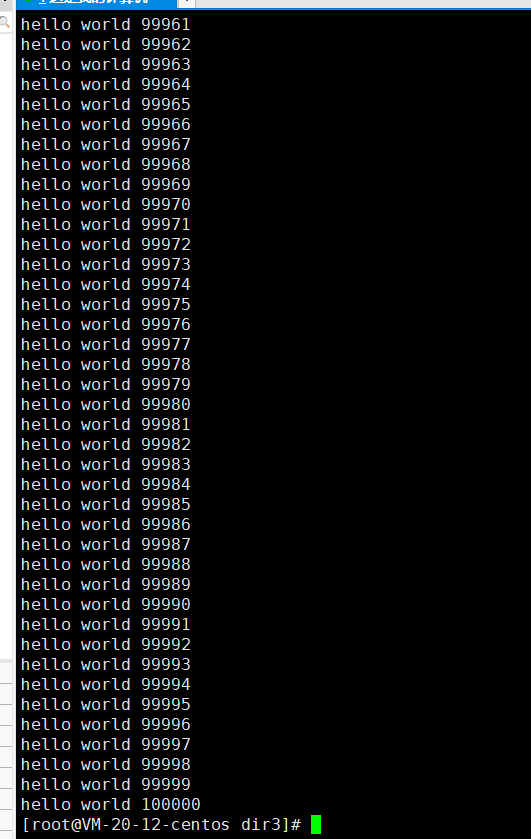
Task: Click the green terminal cursor block
Action: tap(316, 824)
